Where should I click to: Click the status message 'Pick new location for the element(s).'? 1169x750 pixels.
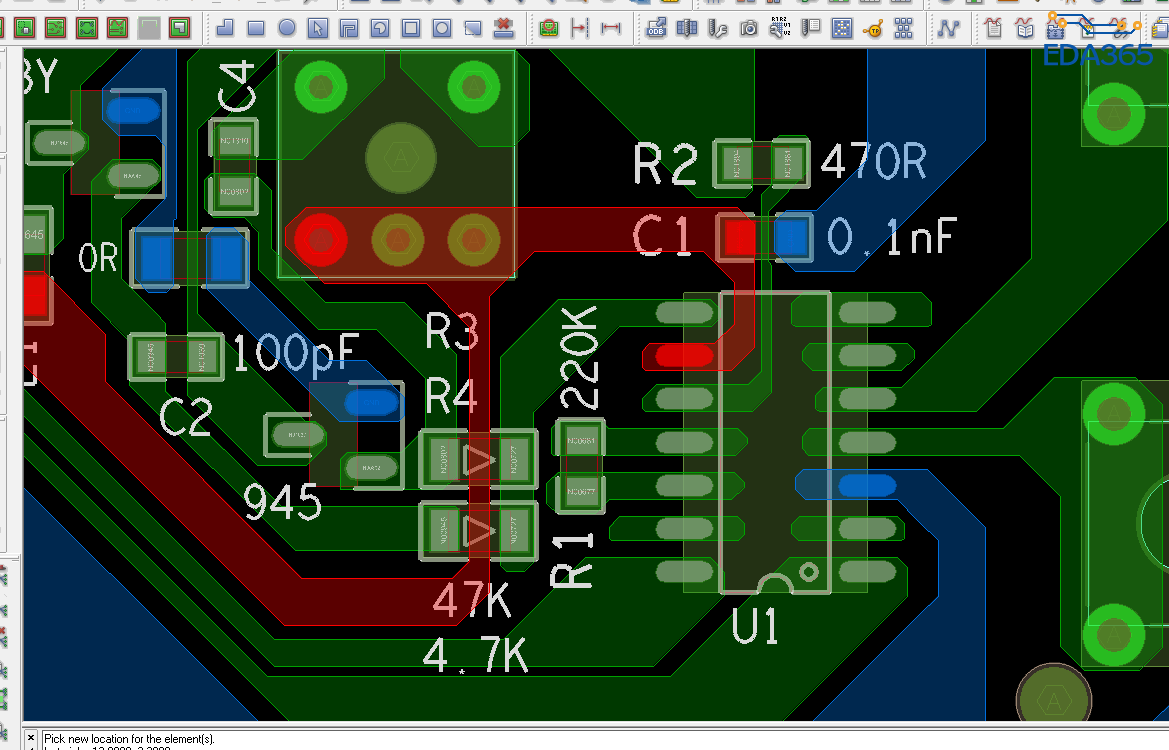[x=129, y=739]
